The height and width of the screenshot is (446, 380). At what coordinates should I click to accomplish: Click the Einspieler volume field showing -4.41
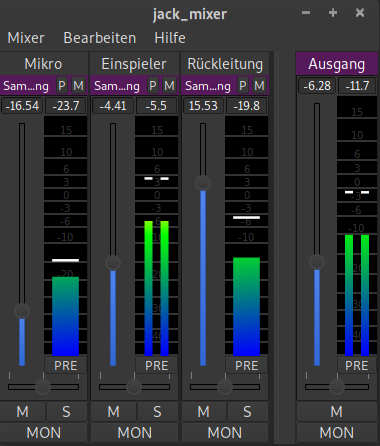point(113,106)
